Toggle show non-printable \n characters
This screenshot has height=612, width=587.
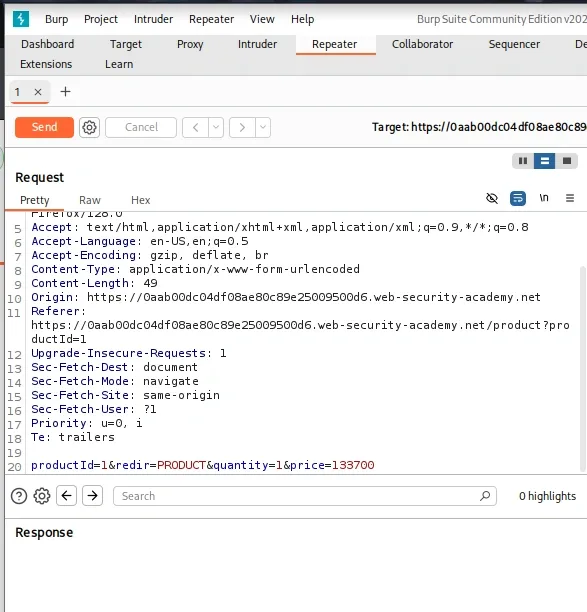tap(544, 198)
